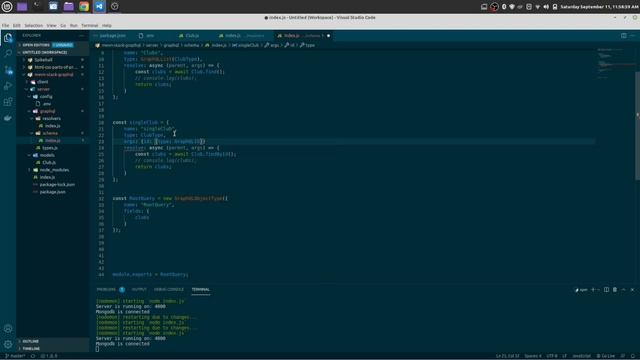This screenshot has width=640, height=360.
Task: Switch to the package.json editor tab
Action: 110,36
